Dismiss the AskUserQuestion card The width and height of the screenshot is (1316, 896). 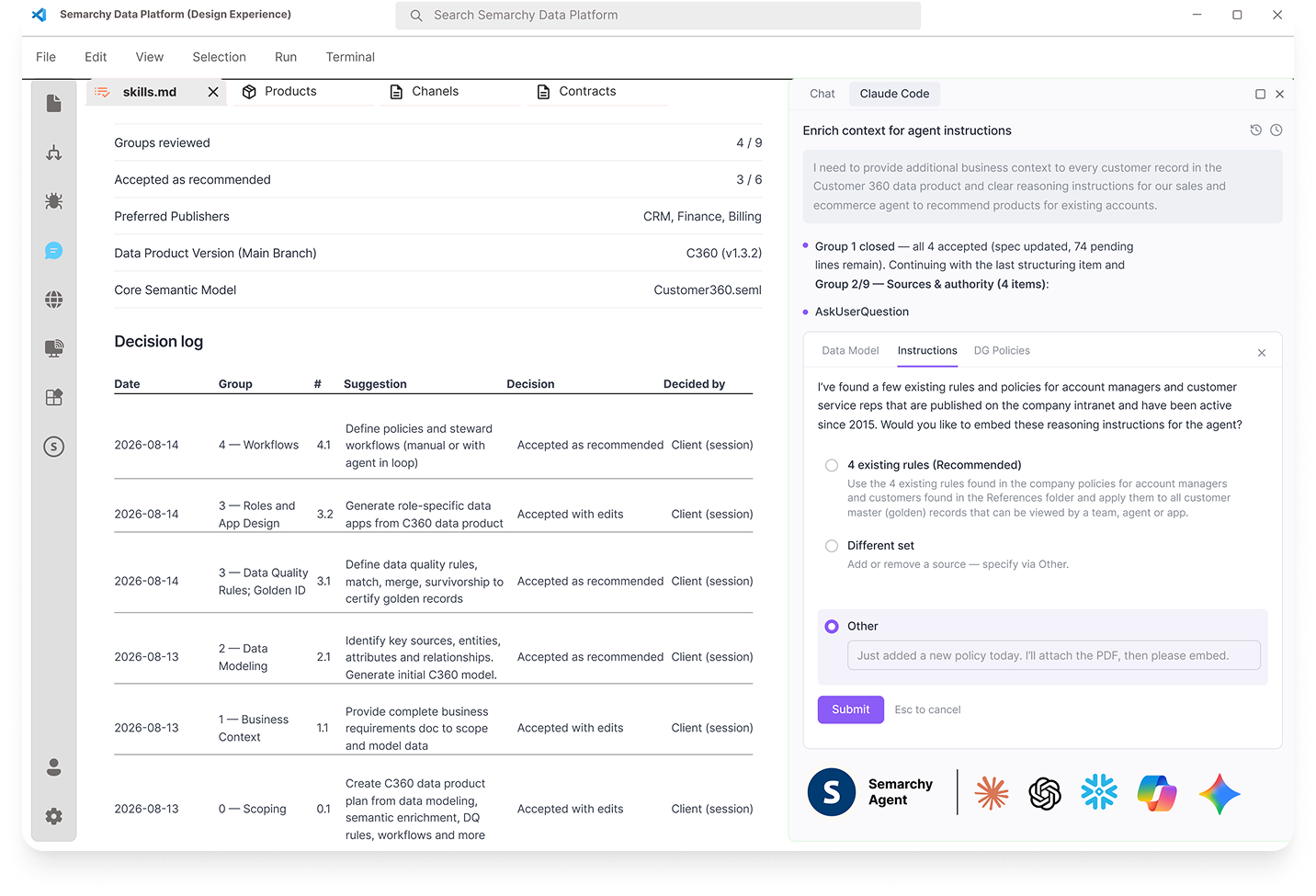[1262, 353]
